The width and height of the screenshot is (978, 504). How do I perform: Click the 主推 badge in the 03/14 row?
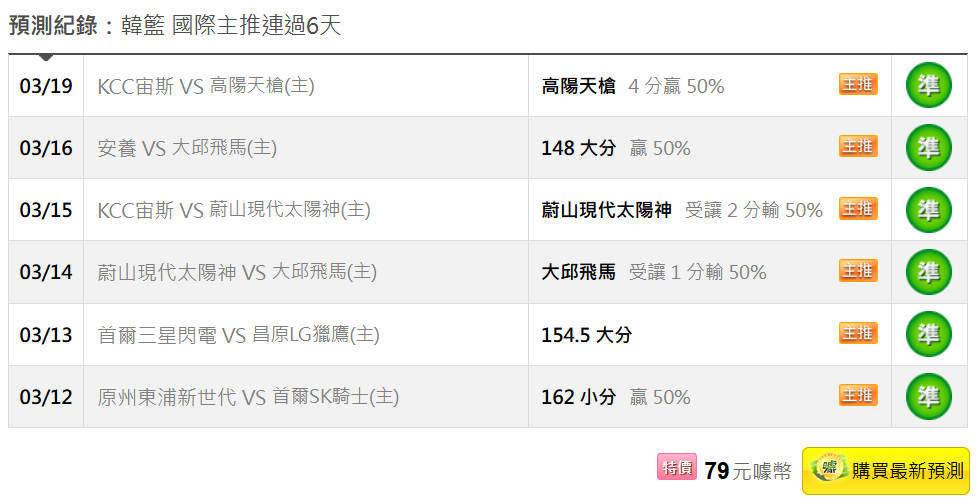tap(858, 271)
